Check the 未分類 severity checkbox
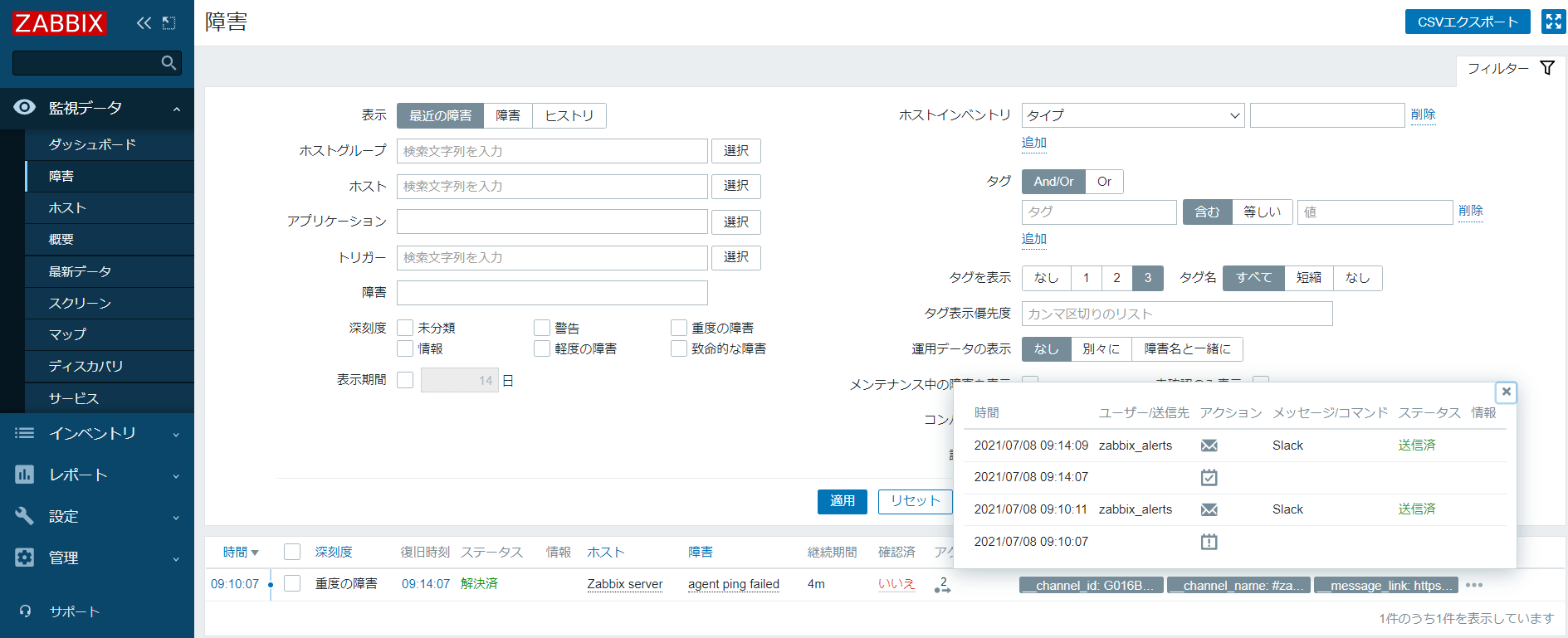This screenshot has width=1568, height=638. [x=405, y=328]
